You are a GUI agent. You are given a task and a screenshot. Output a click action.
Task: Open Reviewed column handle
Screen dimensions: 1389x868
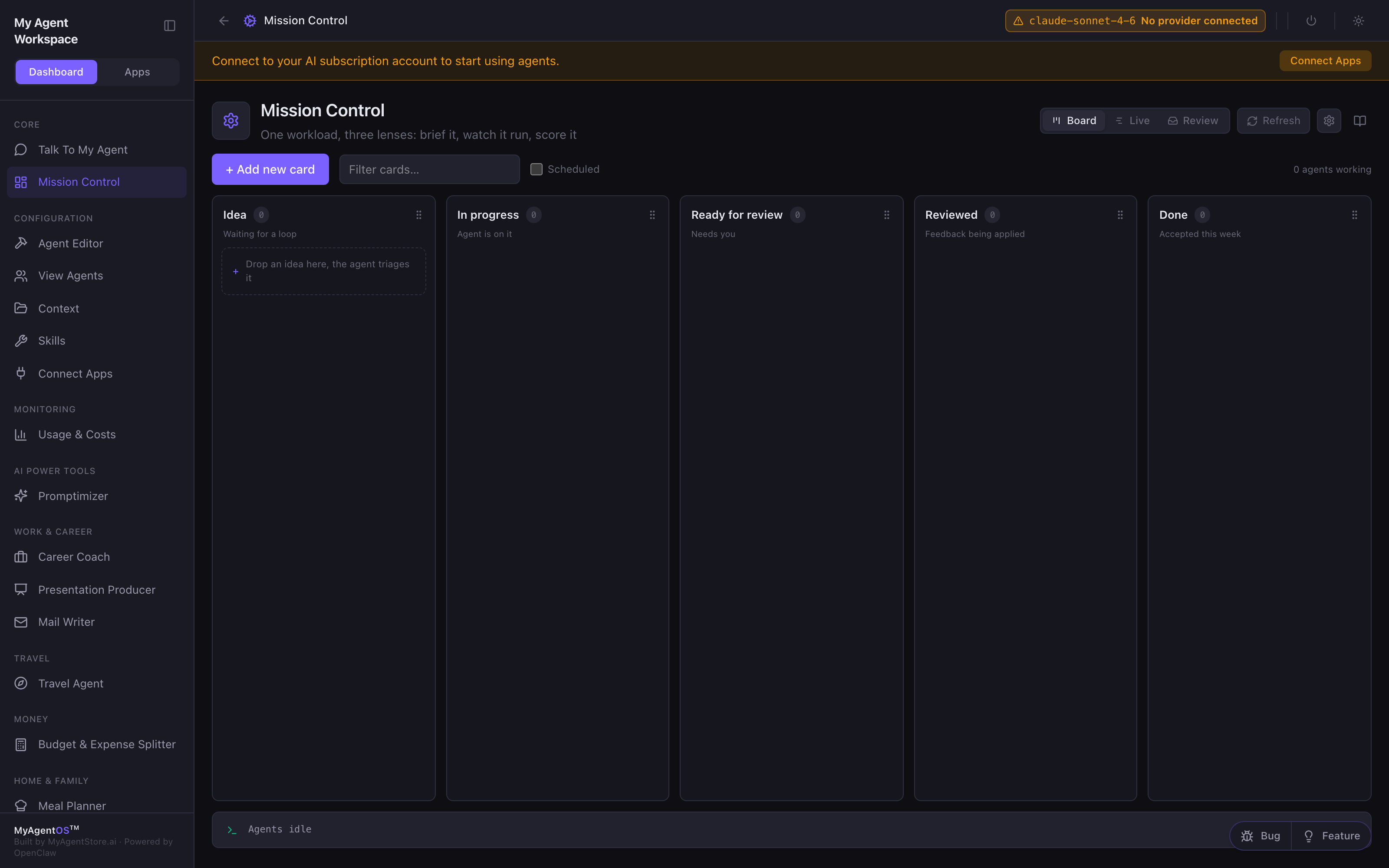coord(1120,215)
